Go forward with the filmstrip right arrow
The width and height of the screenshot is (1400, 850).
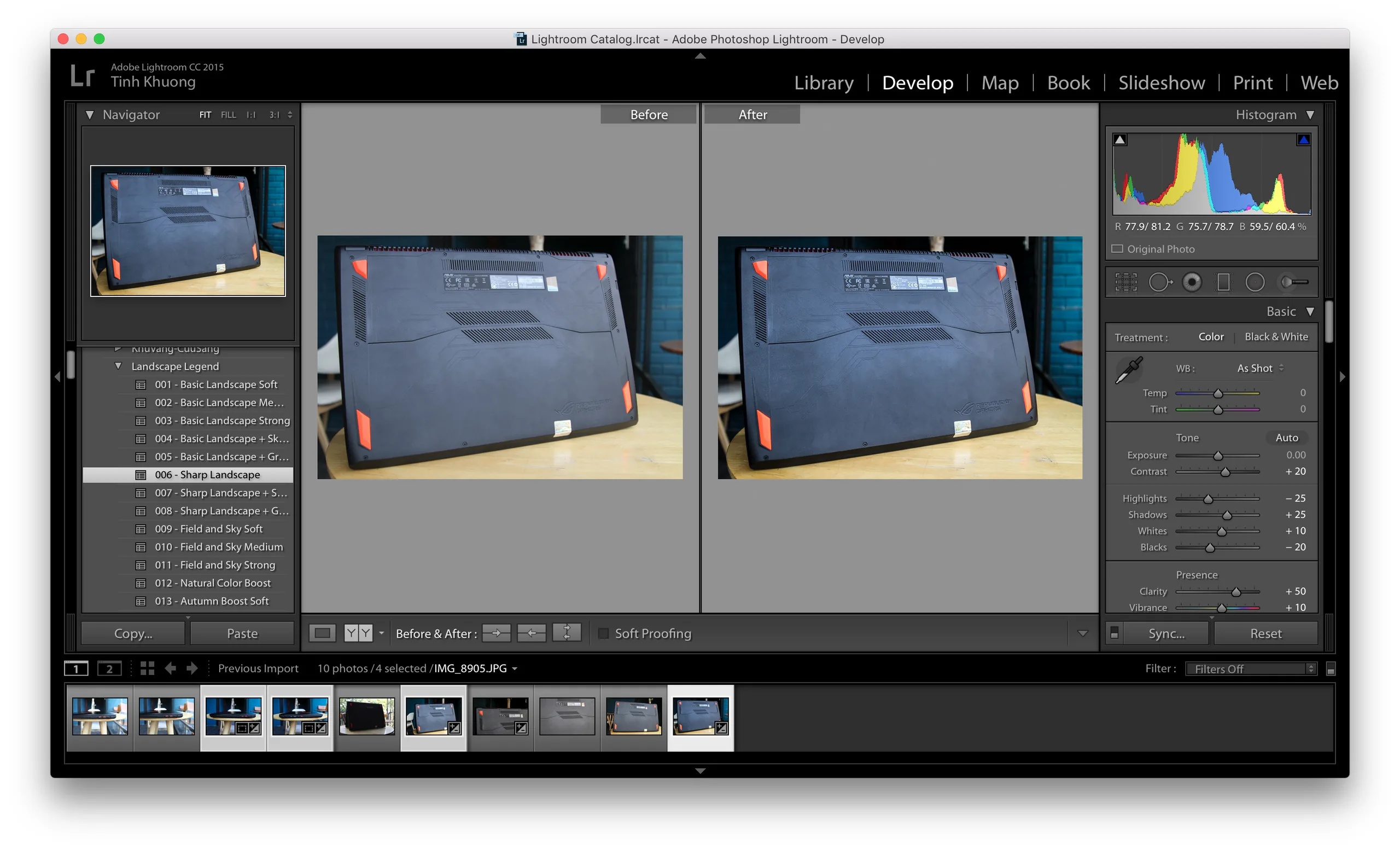(192, 668)
